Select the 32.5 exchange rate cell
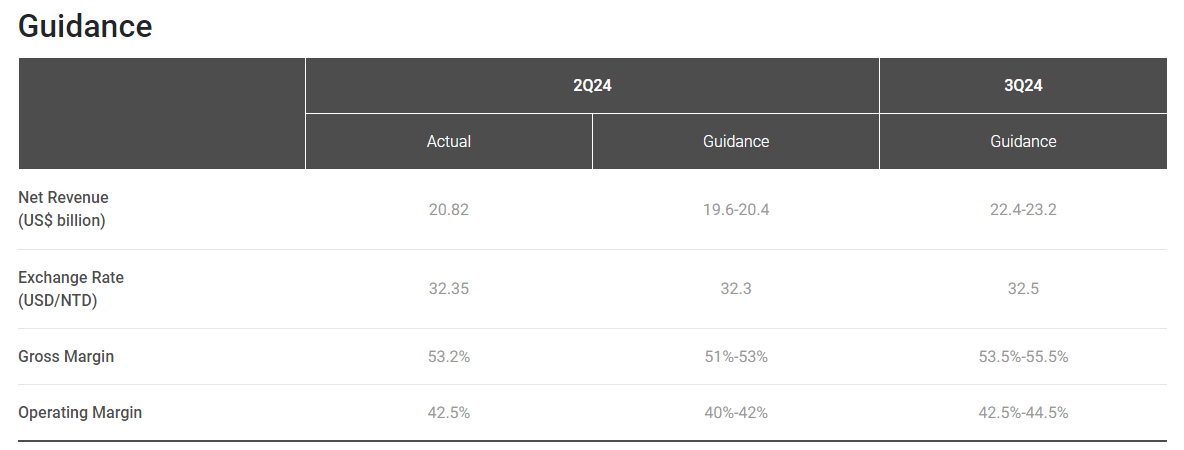 [x=1023, y=289]
